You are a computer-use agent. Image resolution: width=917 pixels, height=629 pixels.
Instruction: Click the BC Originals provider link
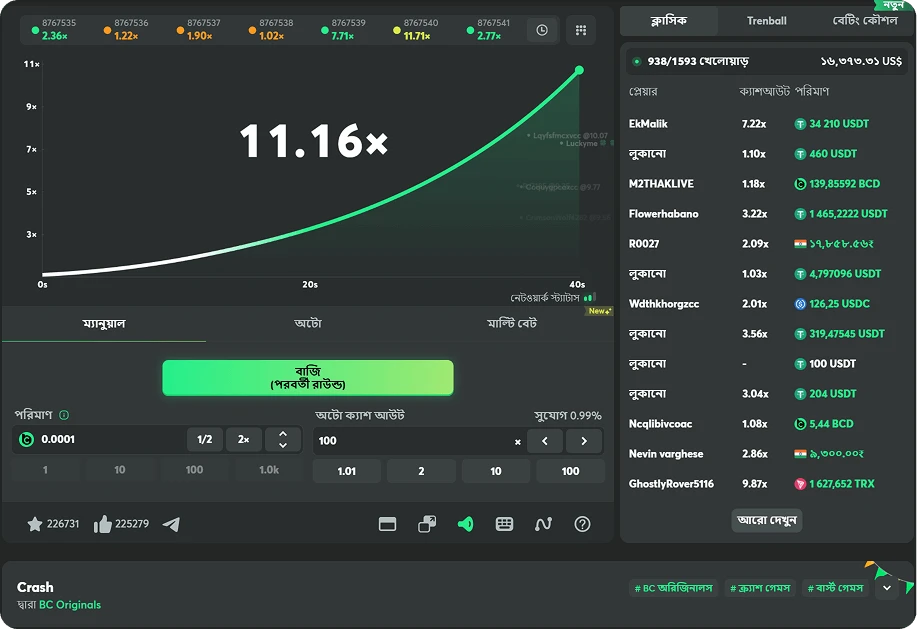click(69, 605)
